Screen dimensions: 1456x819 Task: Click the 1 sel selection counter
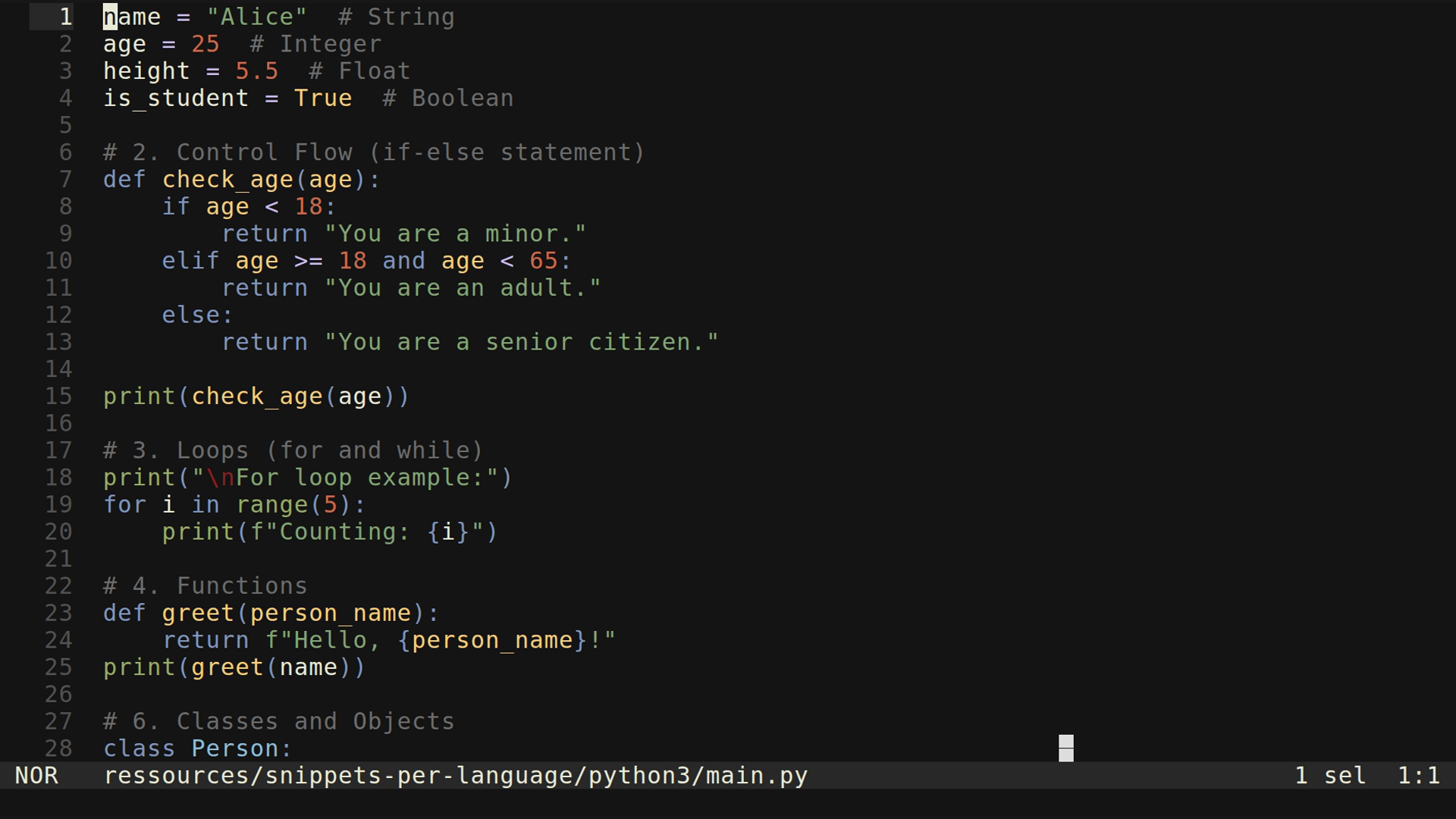click(x=1329, y=776)
